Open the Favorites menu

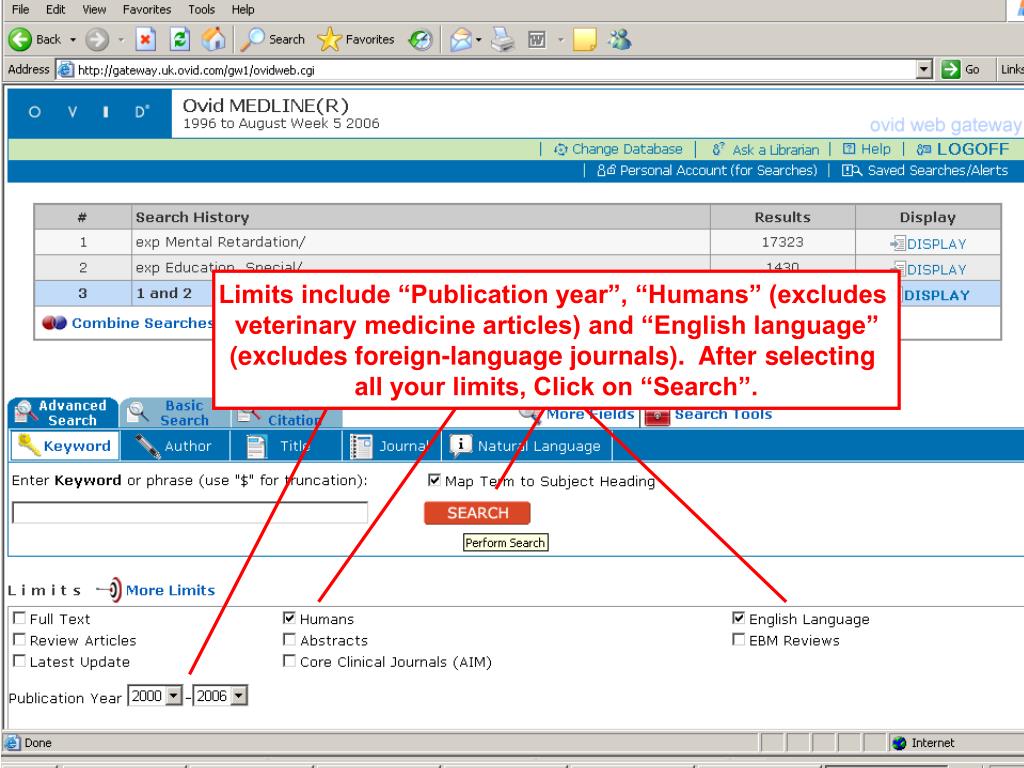147,9
